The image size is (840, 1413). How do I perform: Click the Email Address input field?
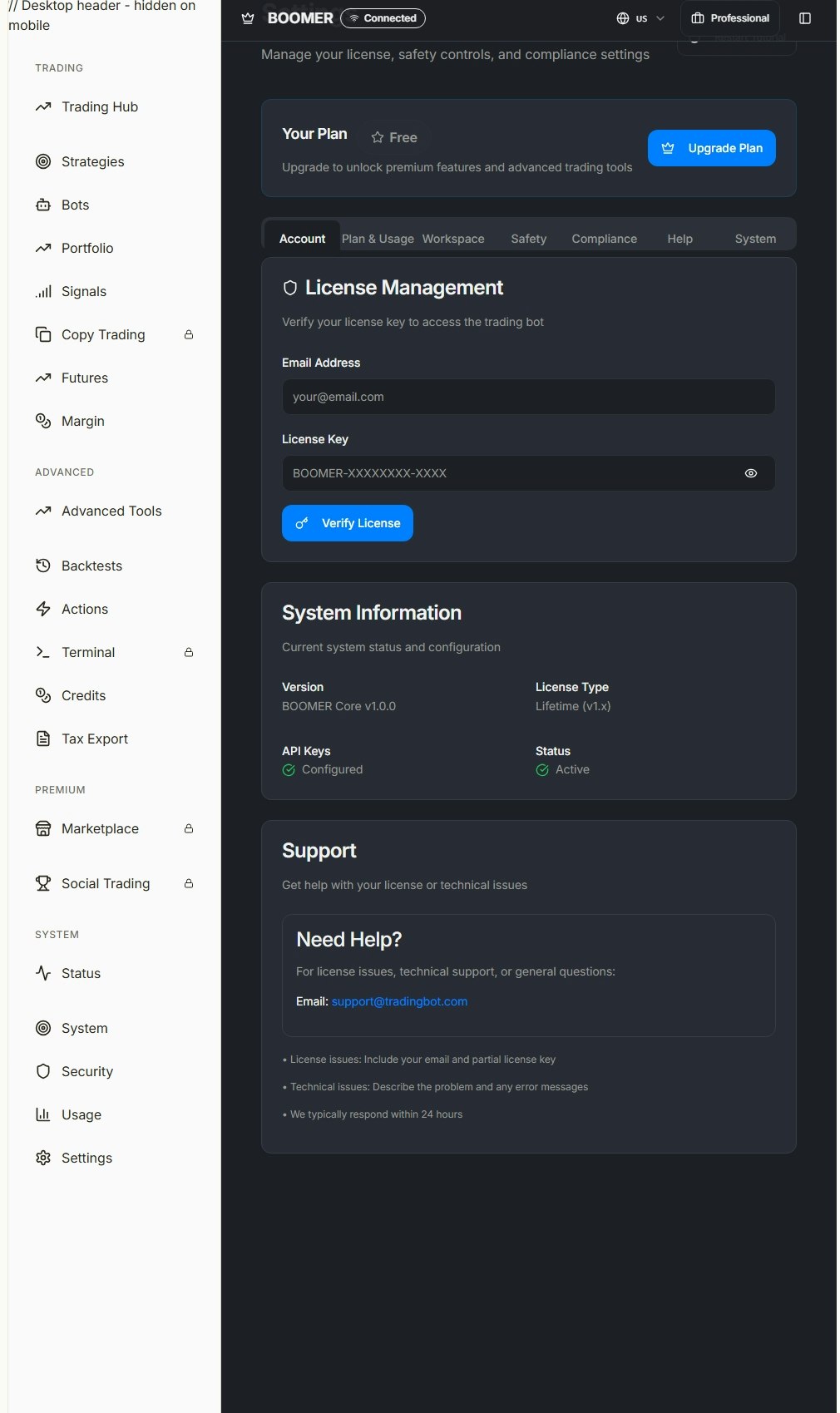point(528,397)
